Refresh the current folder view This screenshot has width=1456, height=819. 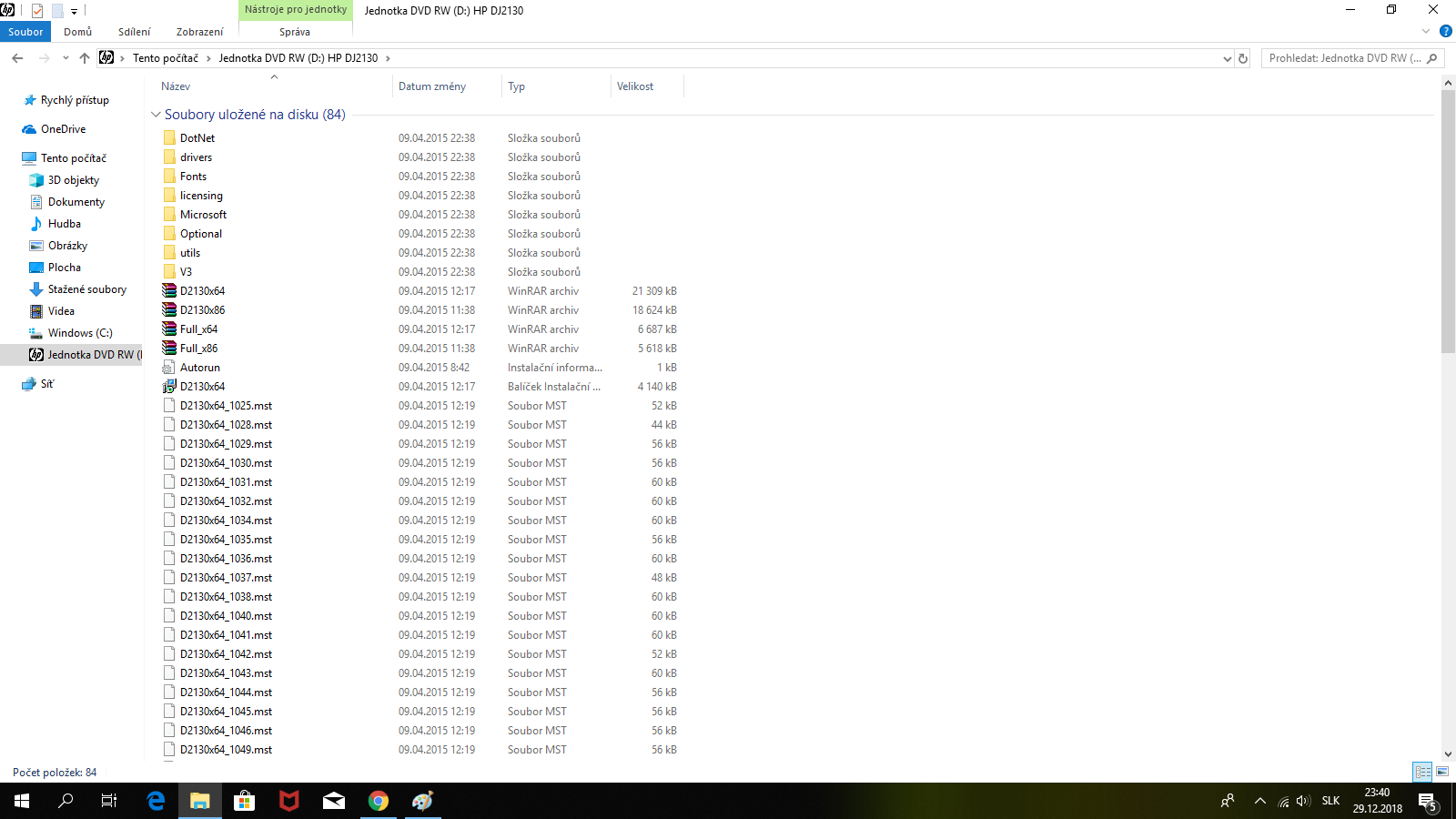pyautogui.click(x=1243, y=58)
